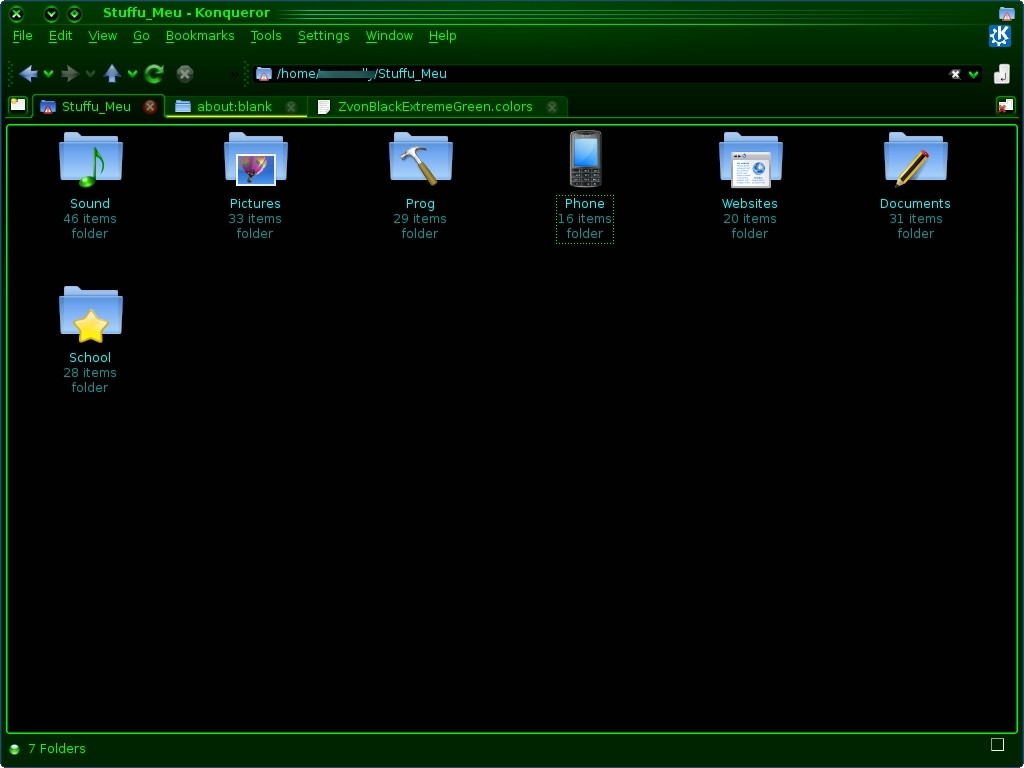
Task: Go up one directory level
Action: pos(112,74)
